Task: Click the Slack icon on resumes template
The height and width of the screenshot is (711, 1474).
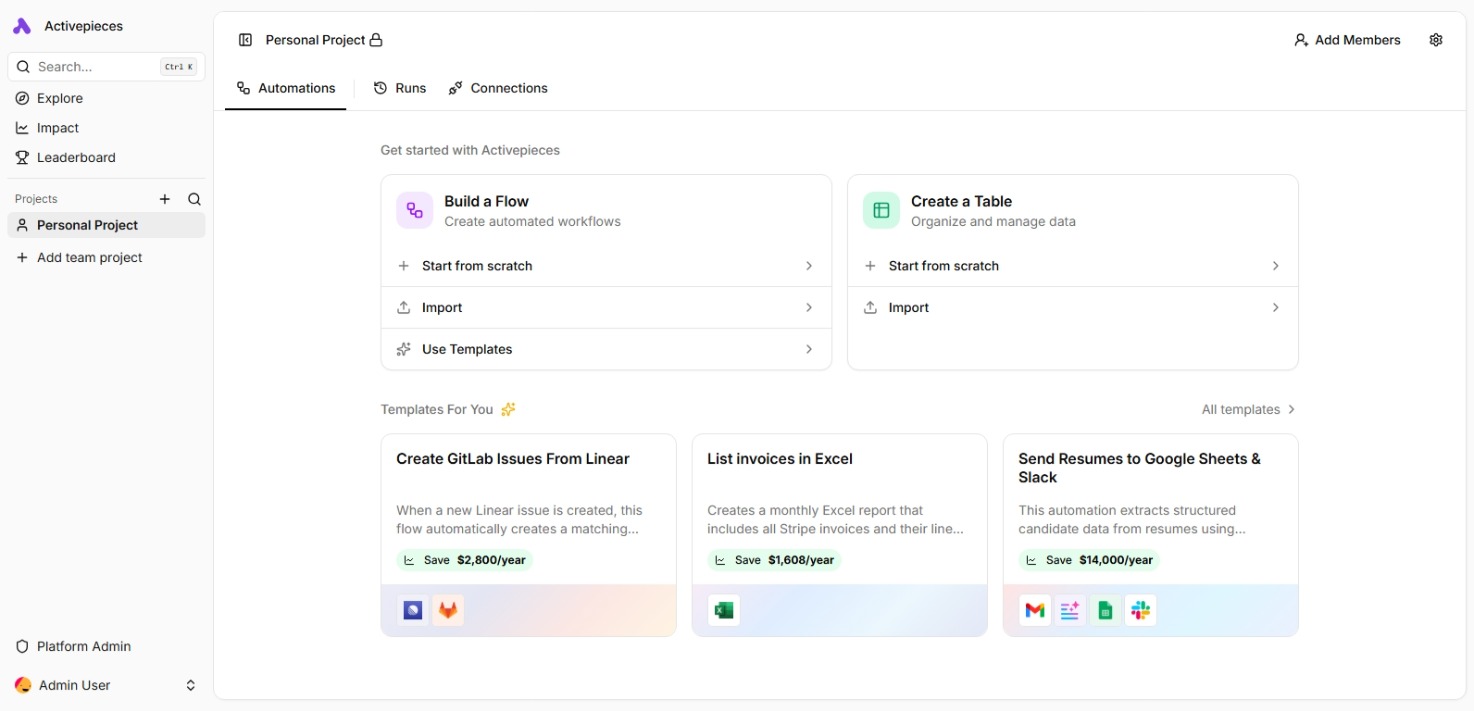Action: click(1140, 610)
